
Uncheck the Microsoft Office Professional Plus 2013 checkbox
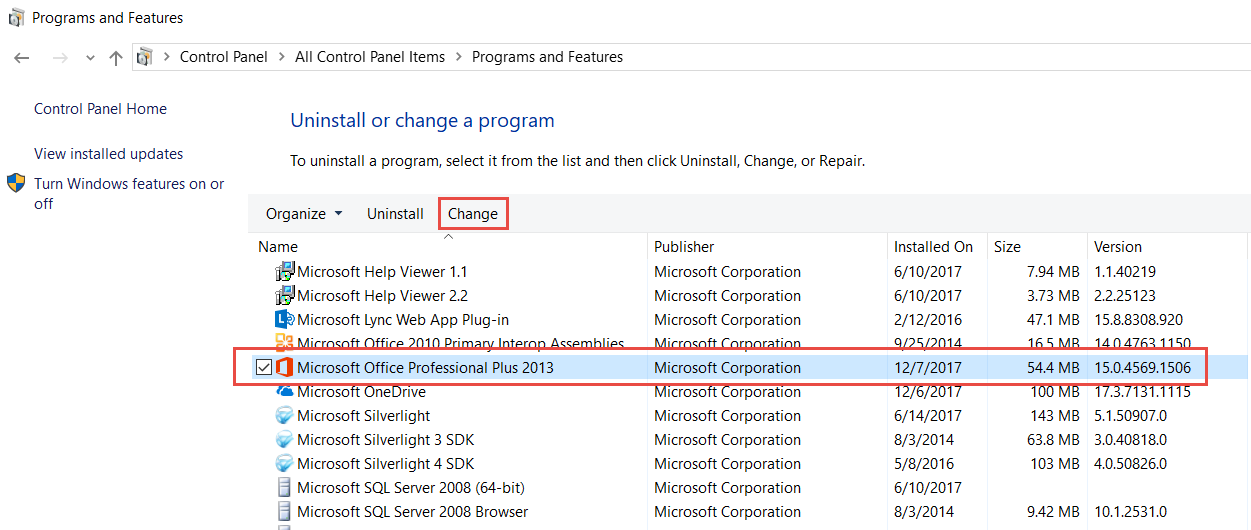click(263, 368)
